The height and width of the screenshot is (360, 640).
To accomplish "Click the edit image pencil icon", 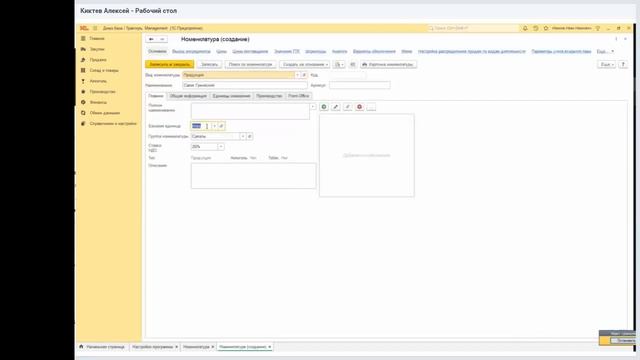I will [x=336, y=107].
